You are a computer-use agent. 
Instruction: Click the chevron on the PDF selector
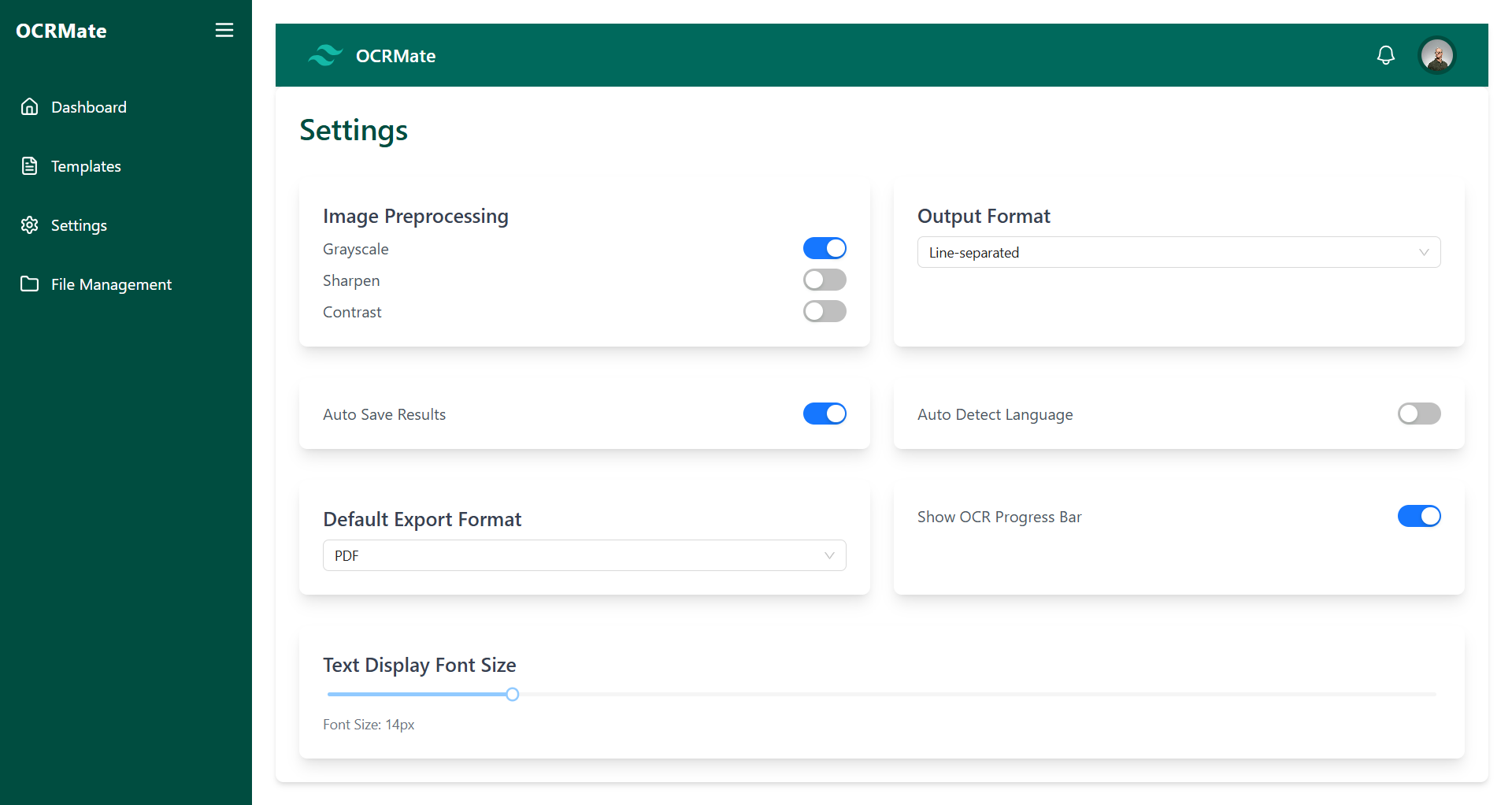pos(828,555)
